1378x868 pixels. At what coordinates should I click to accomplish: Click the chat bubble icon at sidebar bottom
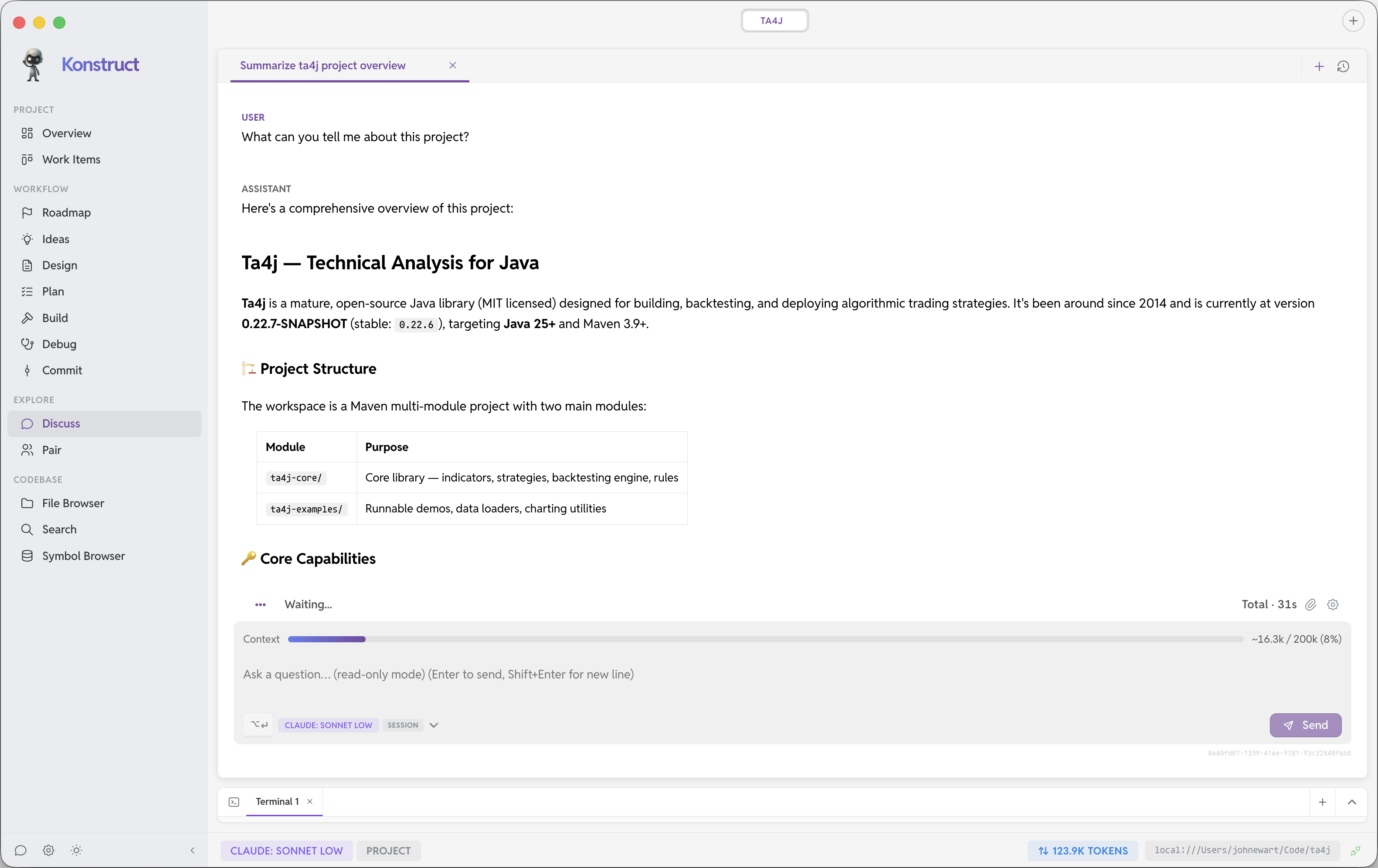click(20, 850)
